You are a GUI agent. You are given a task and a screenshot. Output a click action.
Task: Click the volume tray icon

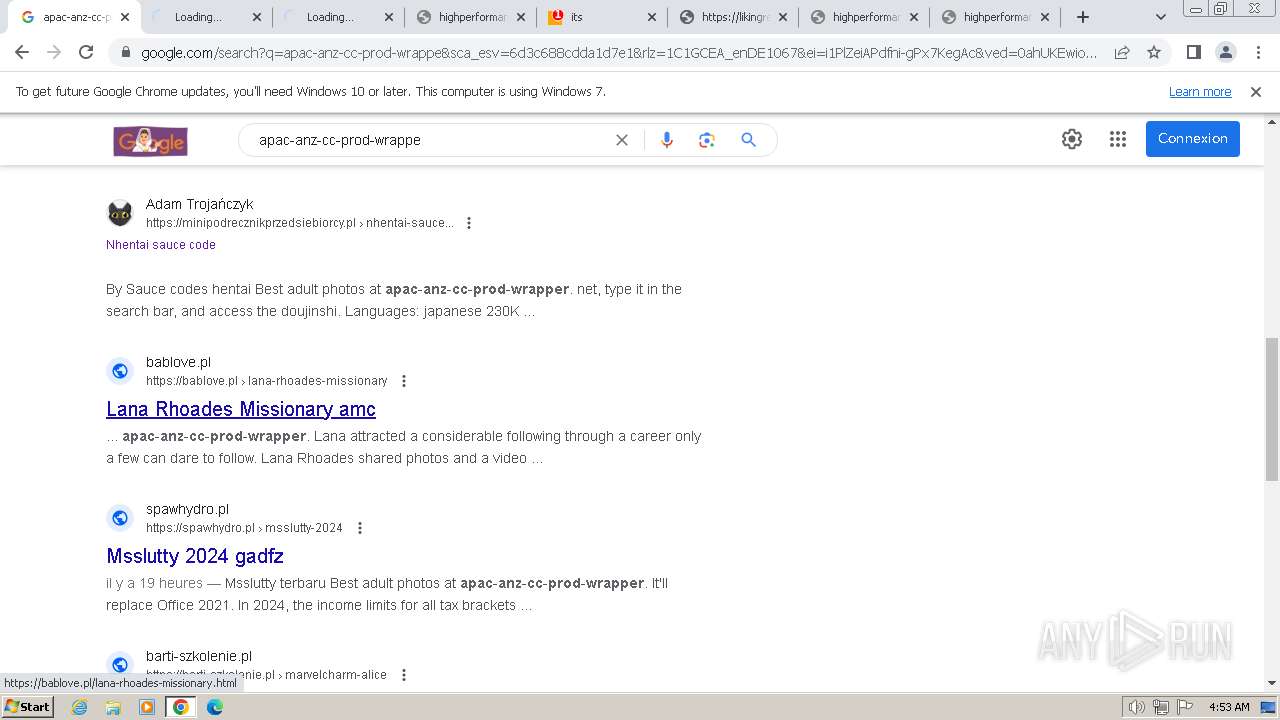pyautogui.click(x=1137, y=707)
